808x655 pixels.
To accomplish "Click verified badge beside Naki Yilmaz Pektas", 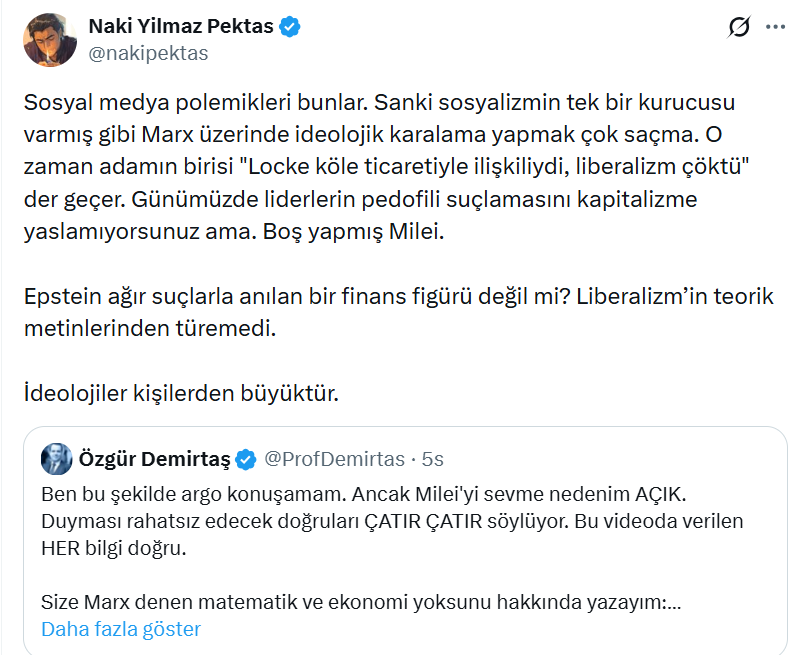I will 290,27.
